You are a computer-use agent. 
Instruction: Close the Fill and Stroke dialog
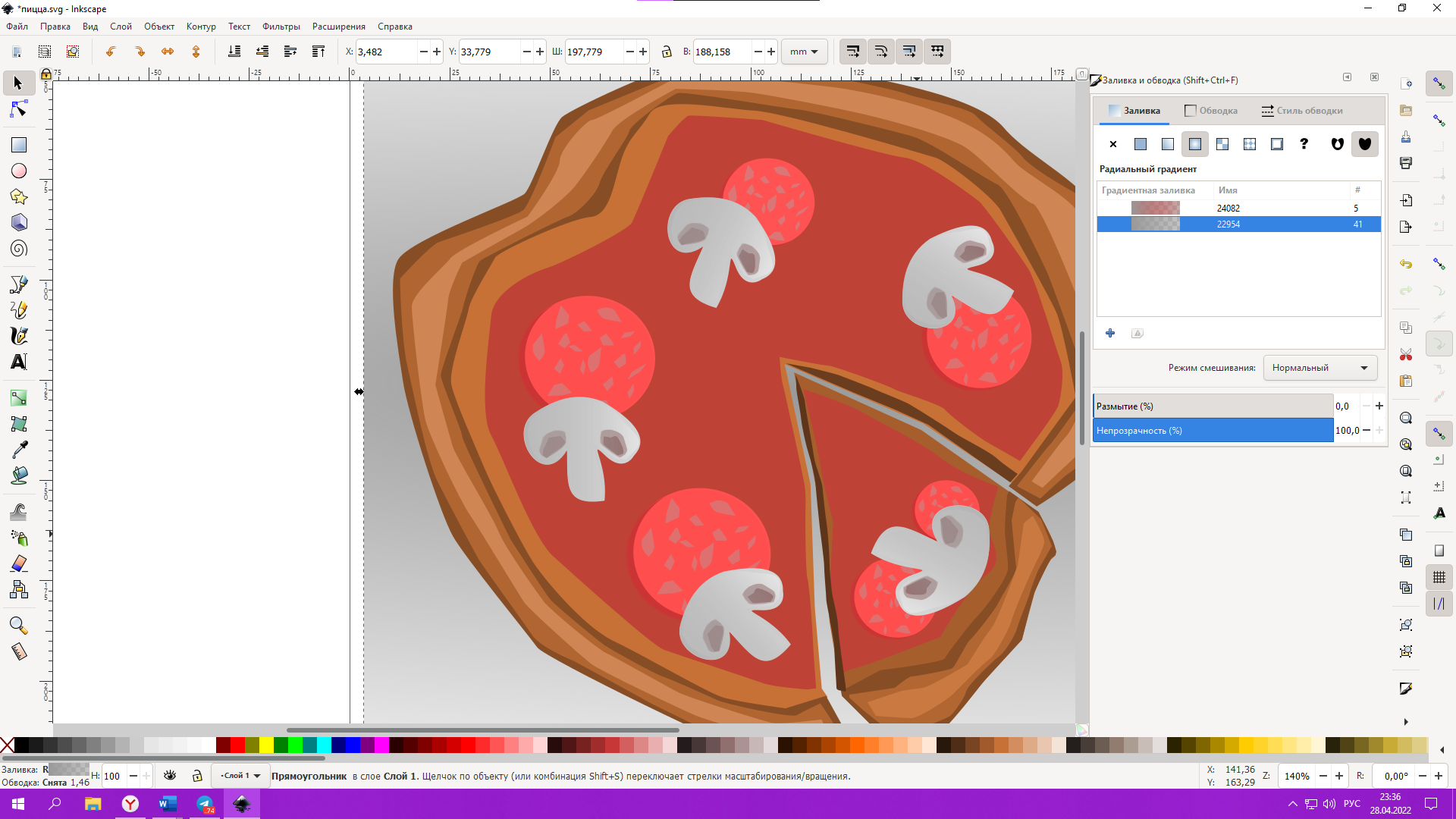click(1374, 77)
